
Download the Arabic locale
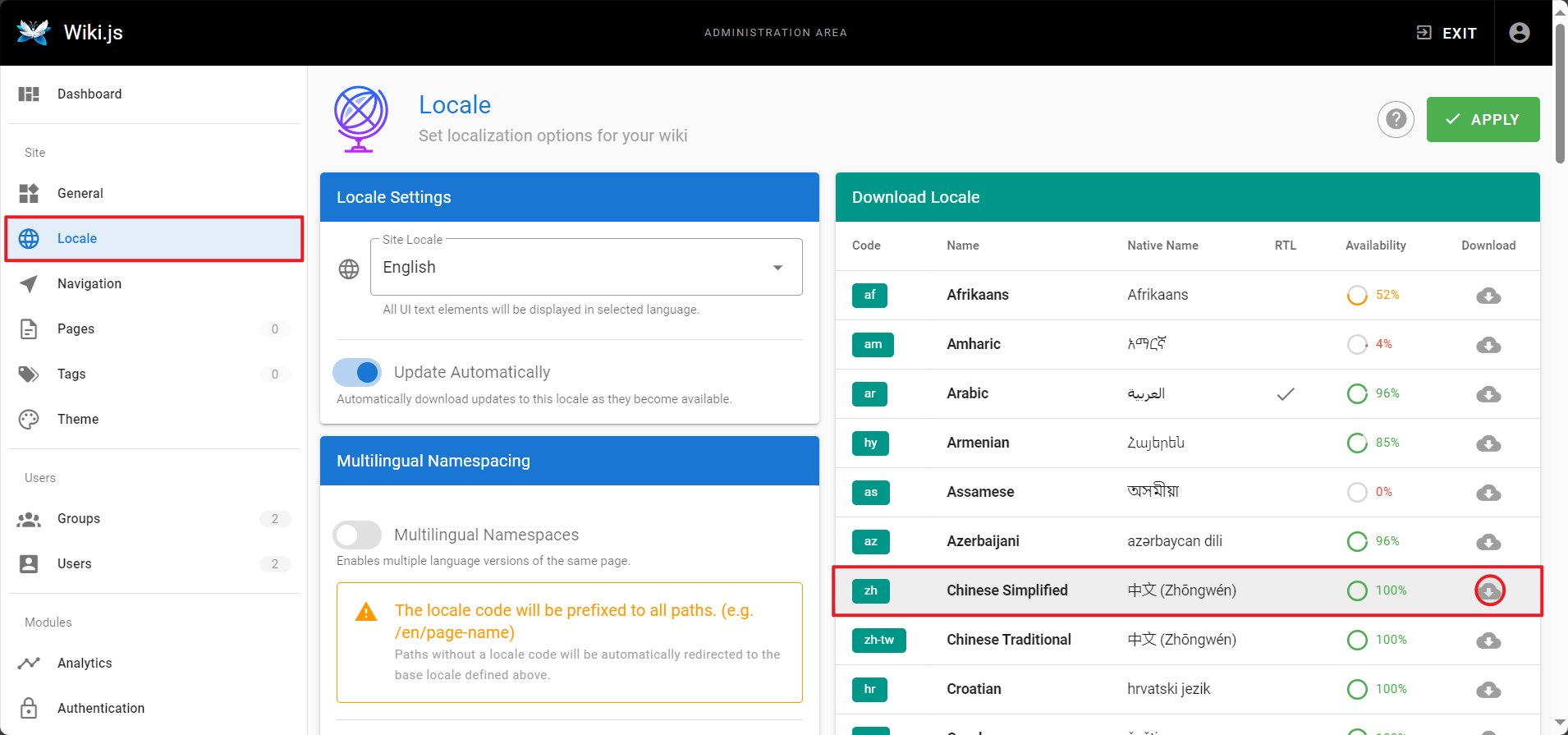(x=1488, y=394)
